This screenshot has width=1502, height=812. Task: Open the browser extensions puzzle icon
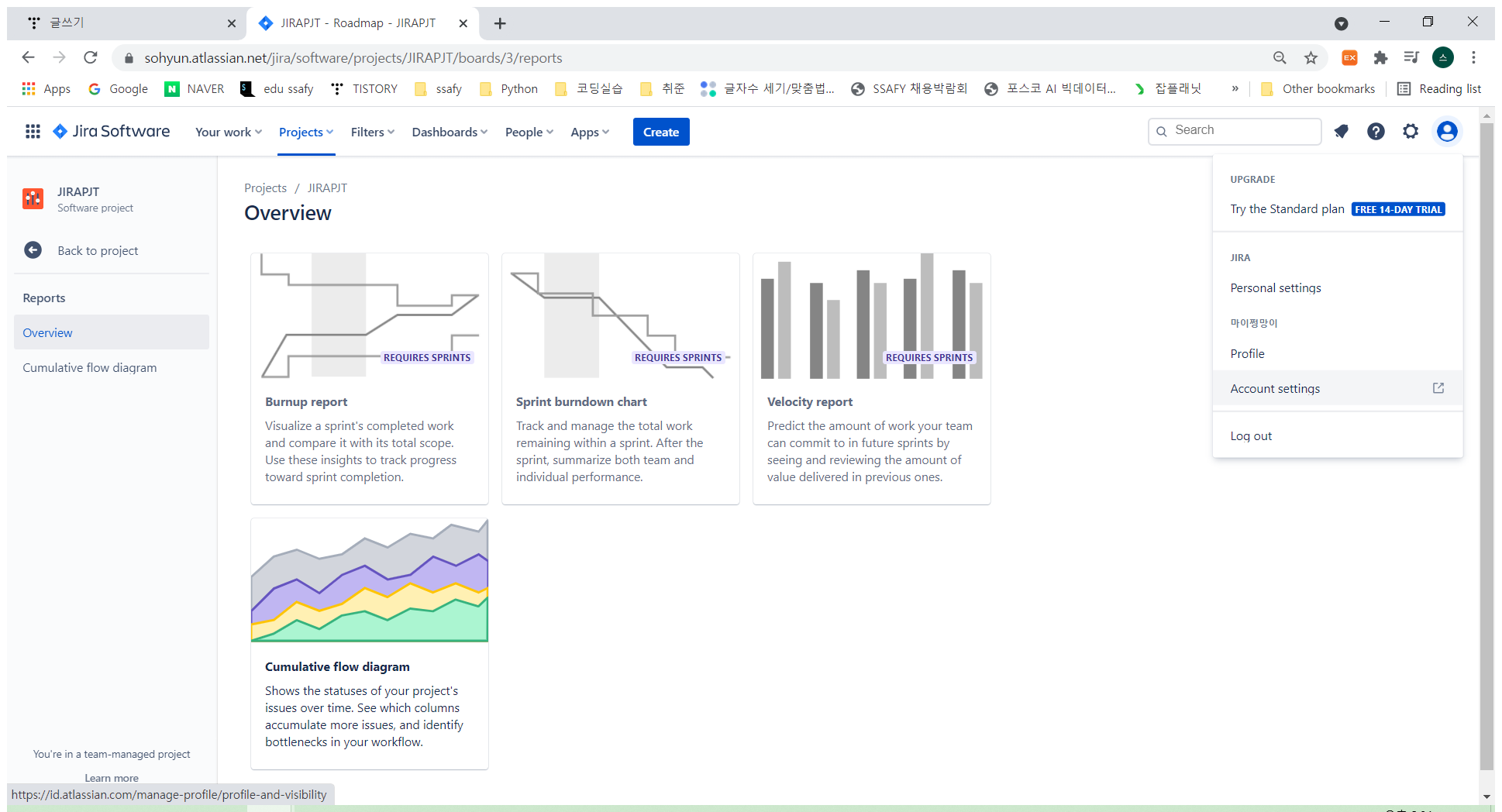(x=1380, y=57)
